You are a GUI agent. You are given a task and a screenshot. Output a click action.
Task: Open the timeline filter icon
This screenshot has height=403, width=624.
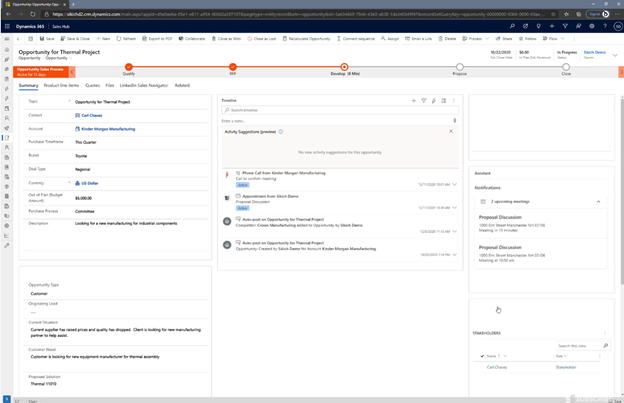pos(423,101)
